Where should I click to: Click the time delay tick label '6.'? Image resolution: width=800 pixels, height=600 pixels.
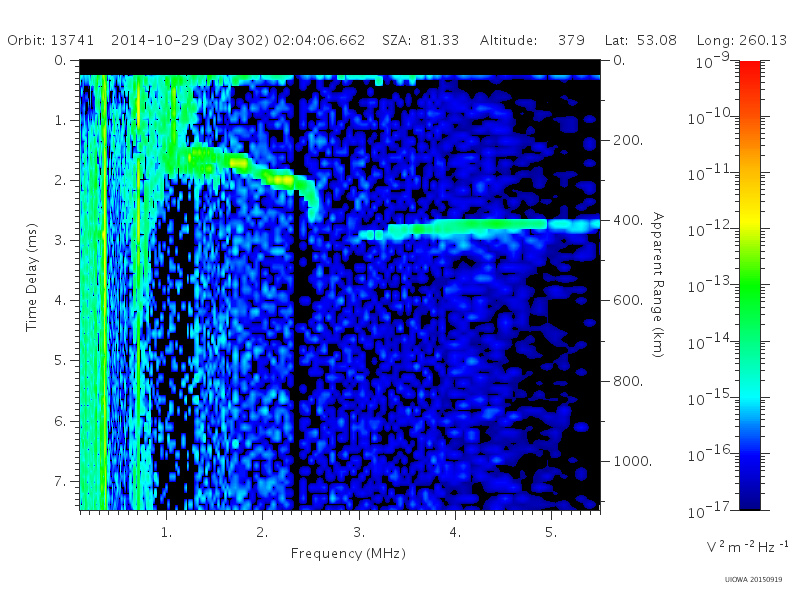tap(60, 421)
